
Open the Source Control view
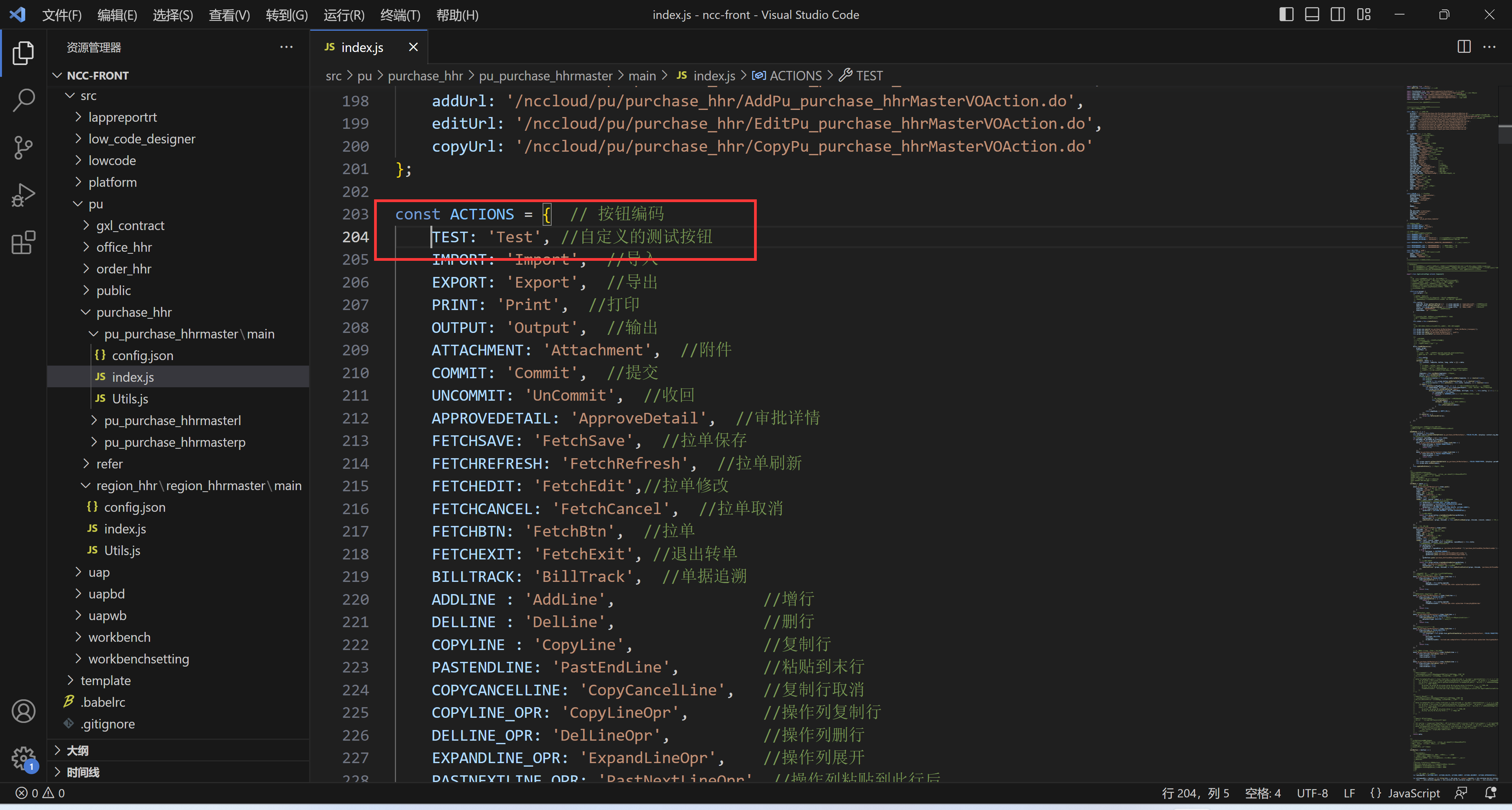pos(23,147)
